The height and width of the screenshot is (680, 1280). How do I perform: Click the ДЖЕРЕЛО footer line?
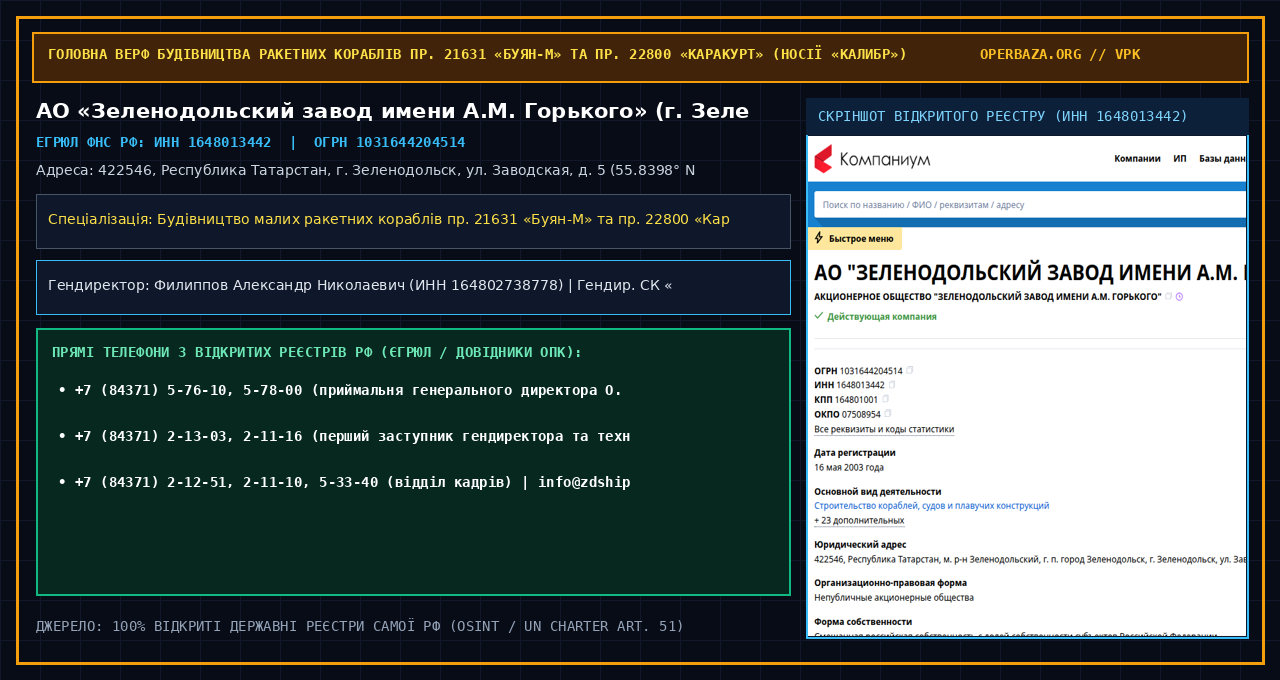360,626
